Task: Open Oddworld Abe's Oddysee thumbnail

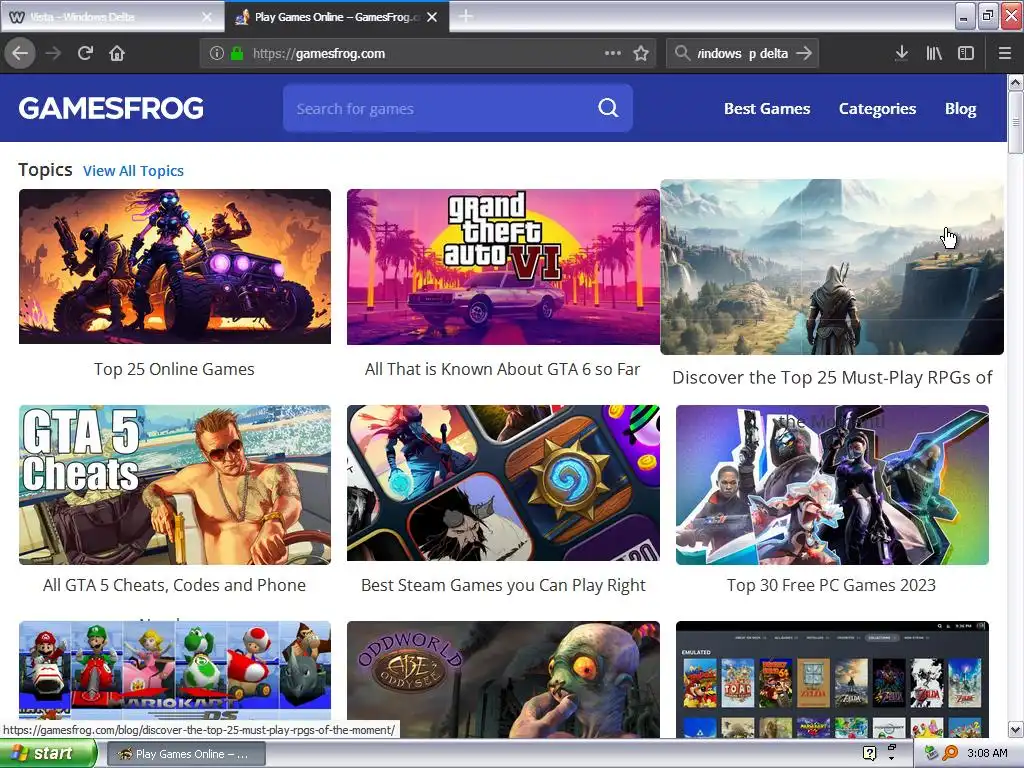Action: tap(504, 680)
